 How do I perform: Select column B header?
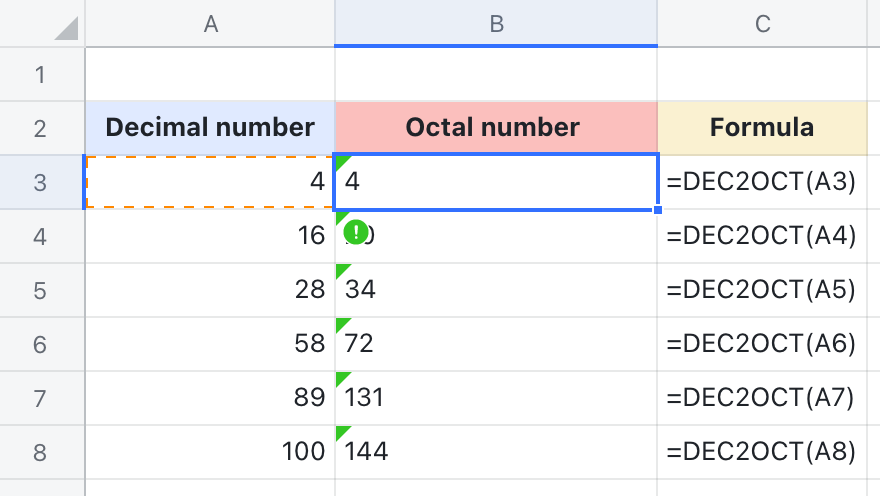[496, 24]
